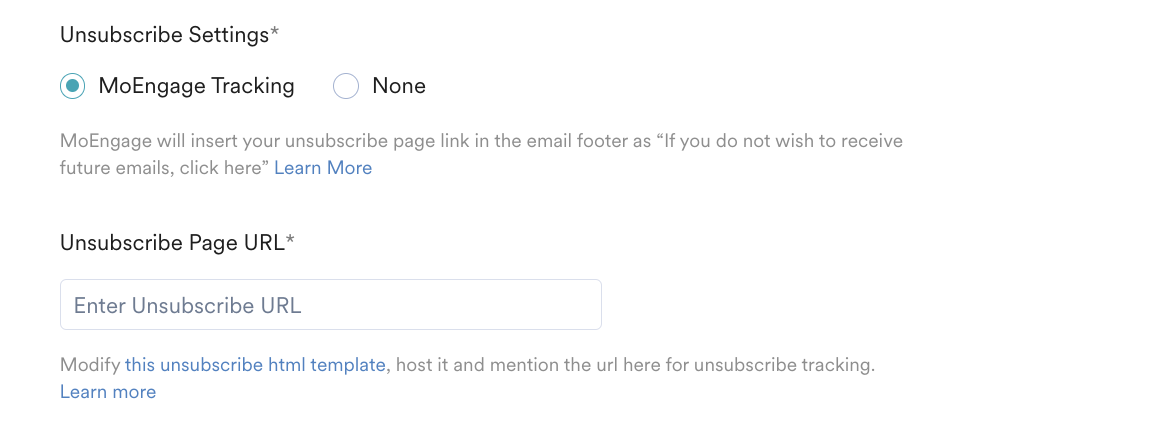Click 'future emails, click here' description line

[x=164, y=167]
